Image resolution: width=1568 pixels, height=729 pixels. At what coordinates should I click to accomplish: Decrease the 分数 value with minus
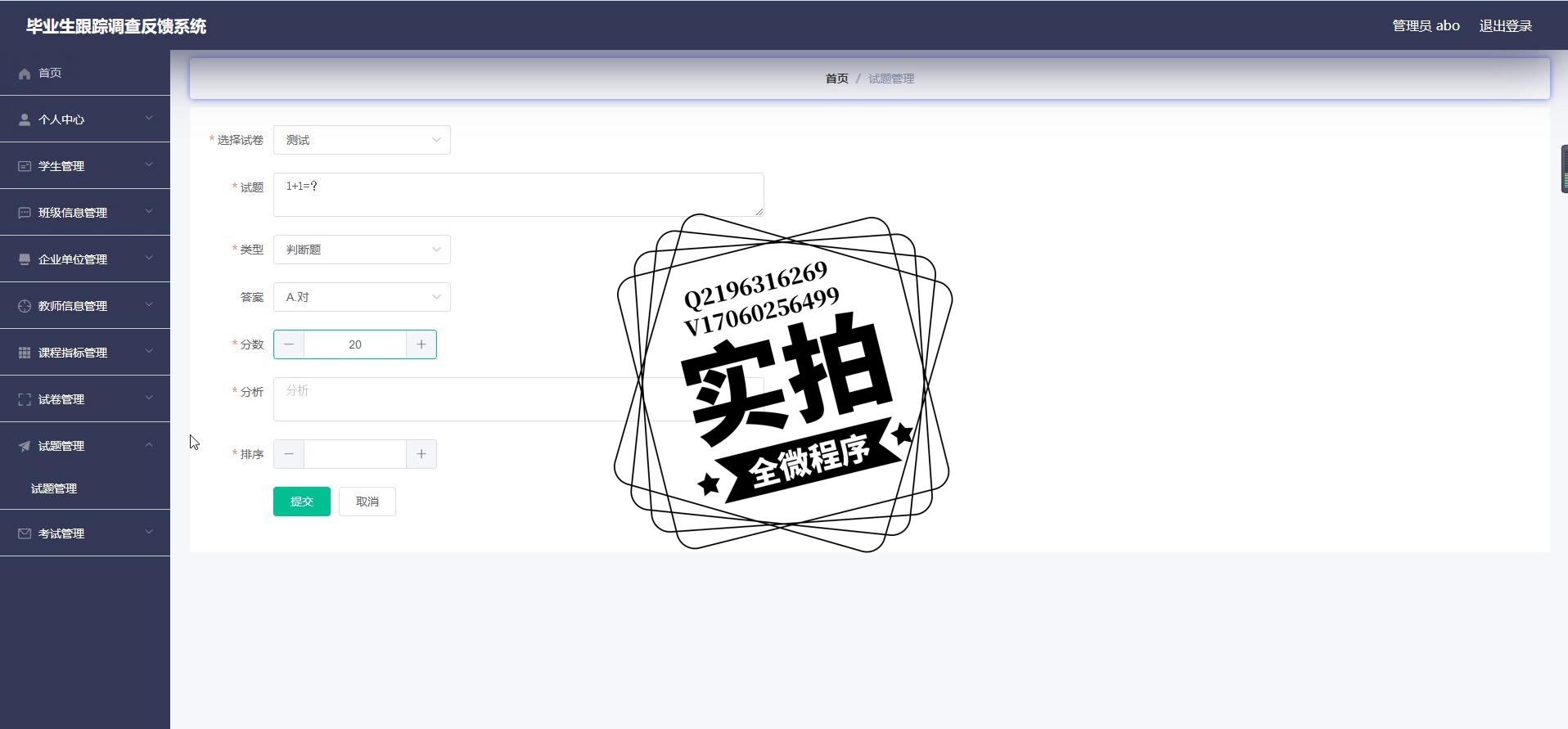click(x=289, y=344)
